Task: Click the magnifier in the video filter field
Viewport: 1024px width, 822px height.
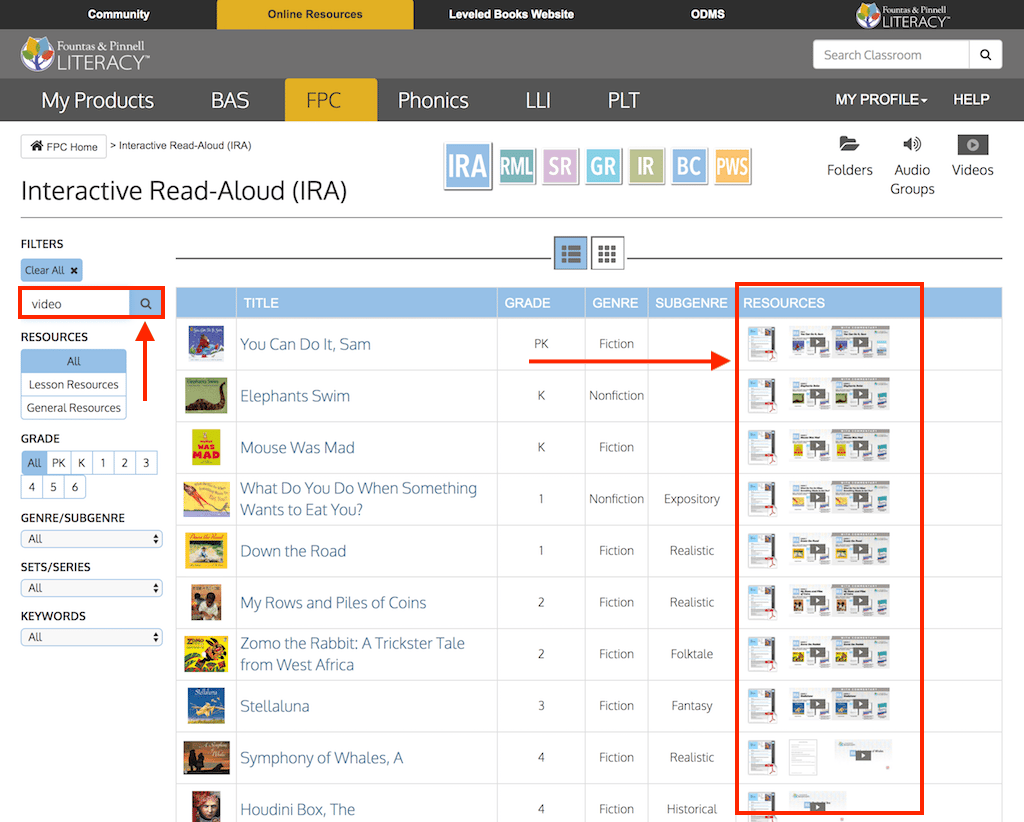Action: pos(146,302)
